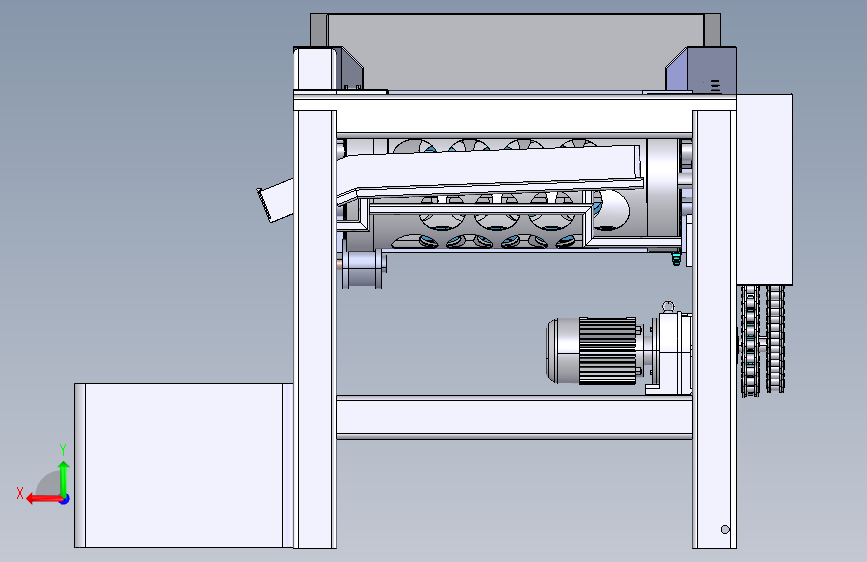Click the small circular hole on right leg

(x=725, y=529)
